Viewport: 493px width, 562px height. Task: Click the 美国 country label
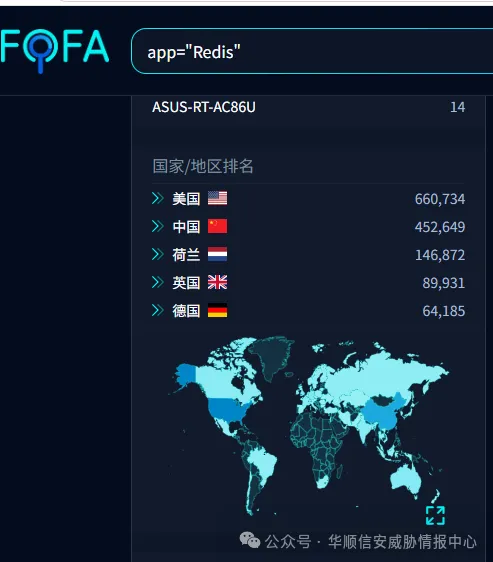coord(186,199)
